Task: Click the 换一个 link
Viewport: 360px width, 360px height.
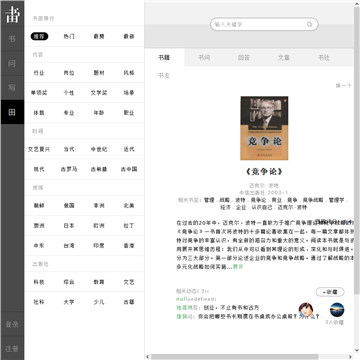Action: [x=343, y=86]
